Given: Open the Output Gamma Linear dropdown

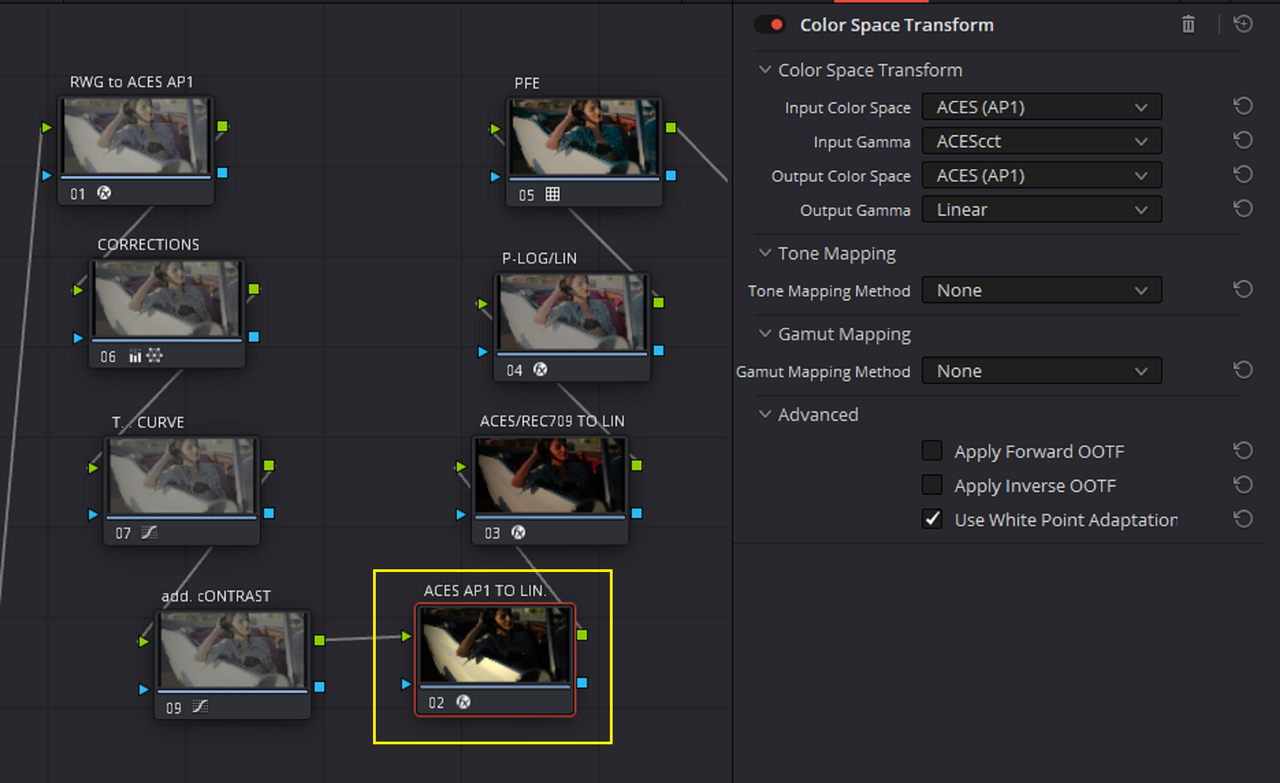Looking at the screenshot, I should coord(1042,210).
